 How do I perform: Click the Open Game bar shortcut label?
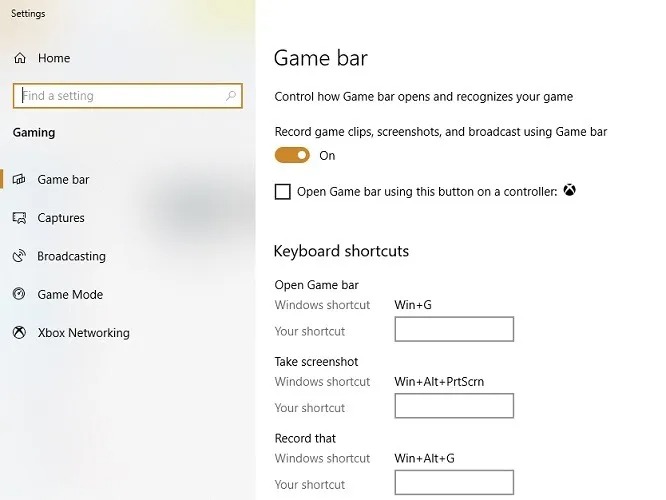coord(316,285)
